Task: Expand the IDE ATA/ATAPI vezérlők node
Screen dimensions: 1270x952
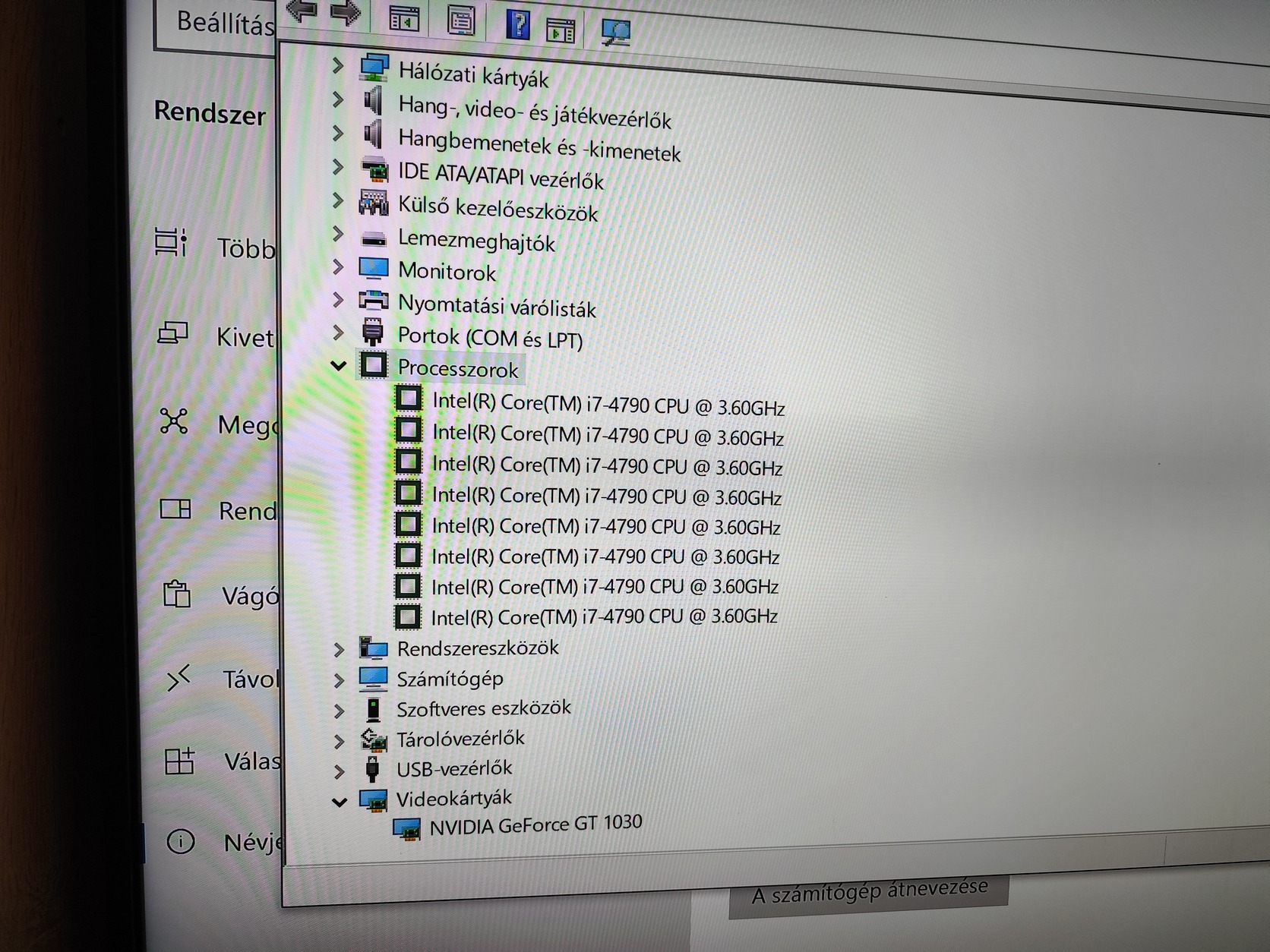Action: [x=338, y=167]
